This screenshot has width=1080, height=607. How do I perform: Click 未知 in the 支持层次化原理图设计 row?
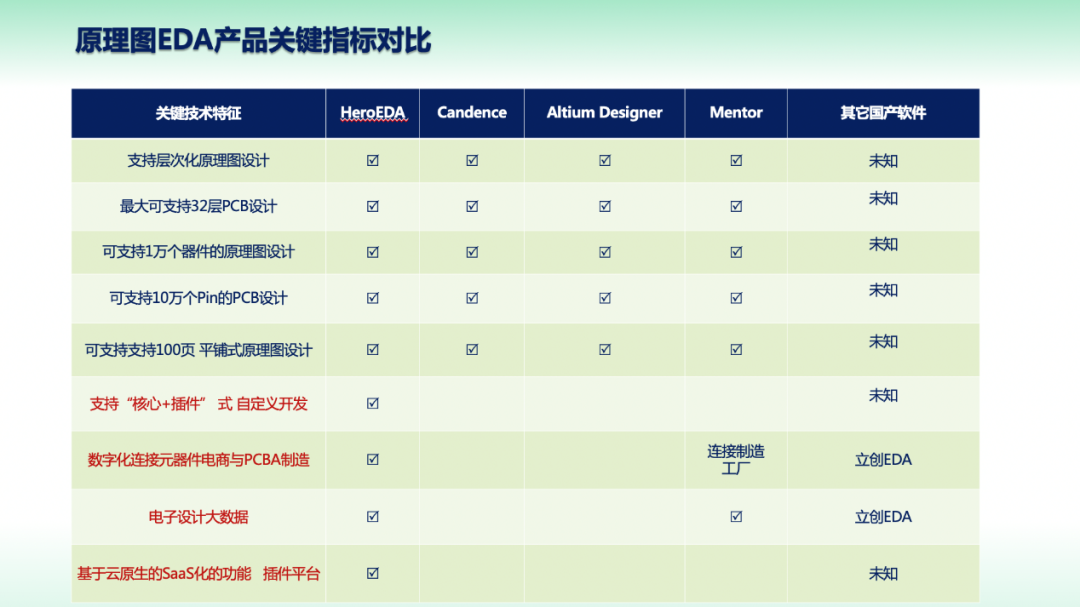[883, 161]
